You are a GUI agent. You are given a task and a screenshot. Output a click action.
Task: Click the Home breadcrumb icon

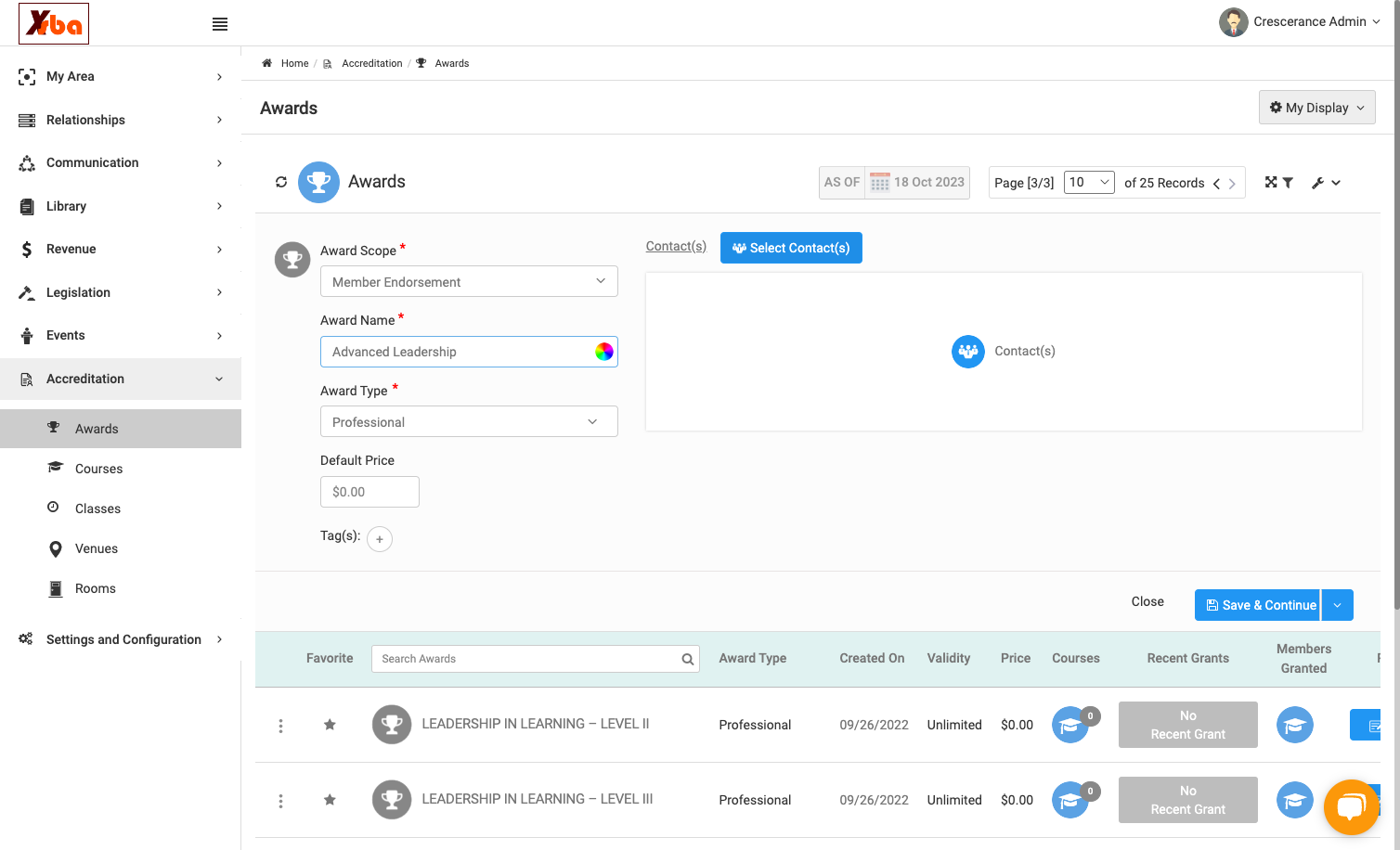pos(267,63)
